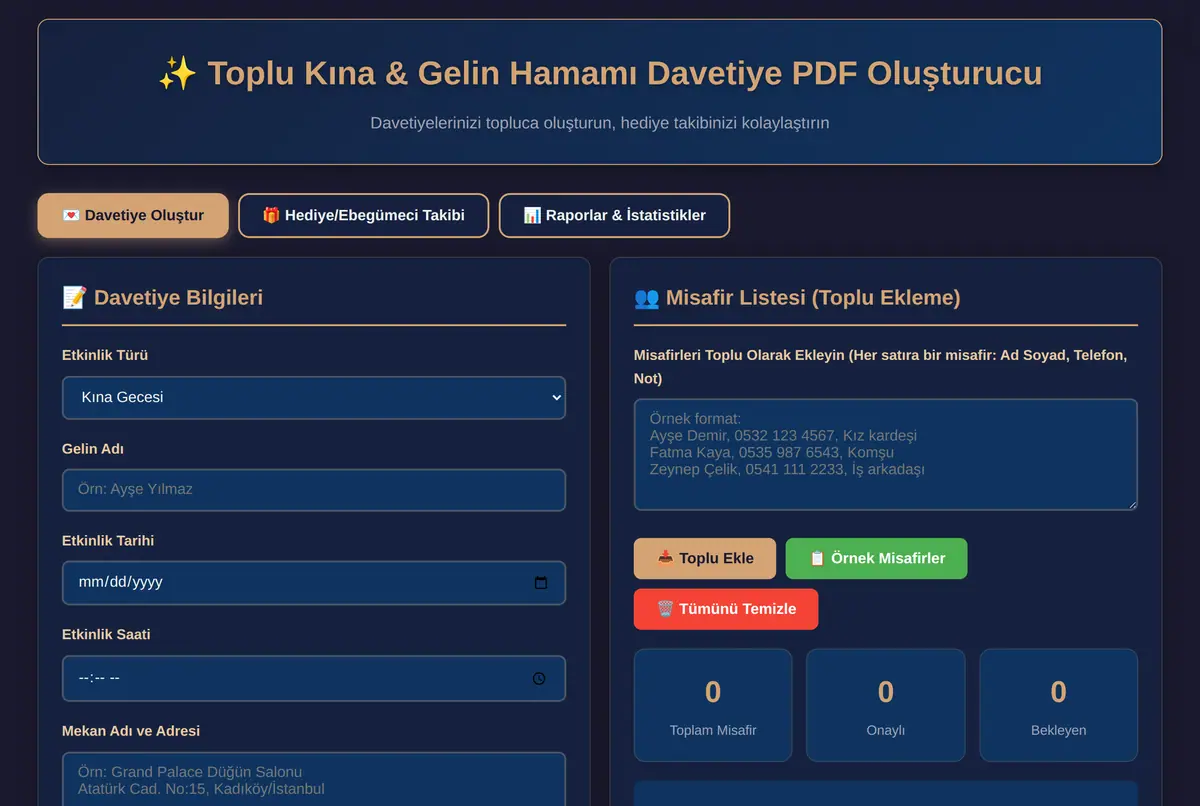
Task: Click the Onaylı counter card
Action: pos(886,705)
